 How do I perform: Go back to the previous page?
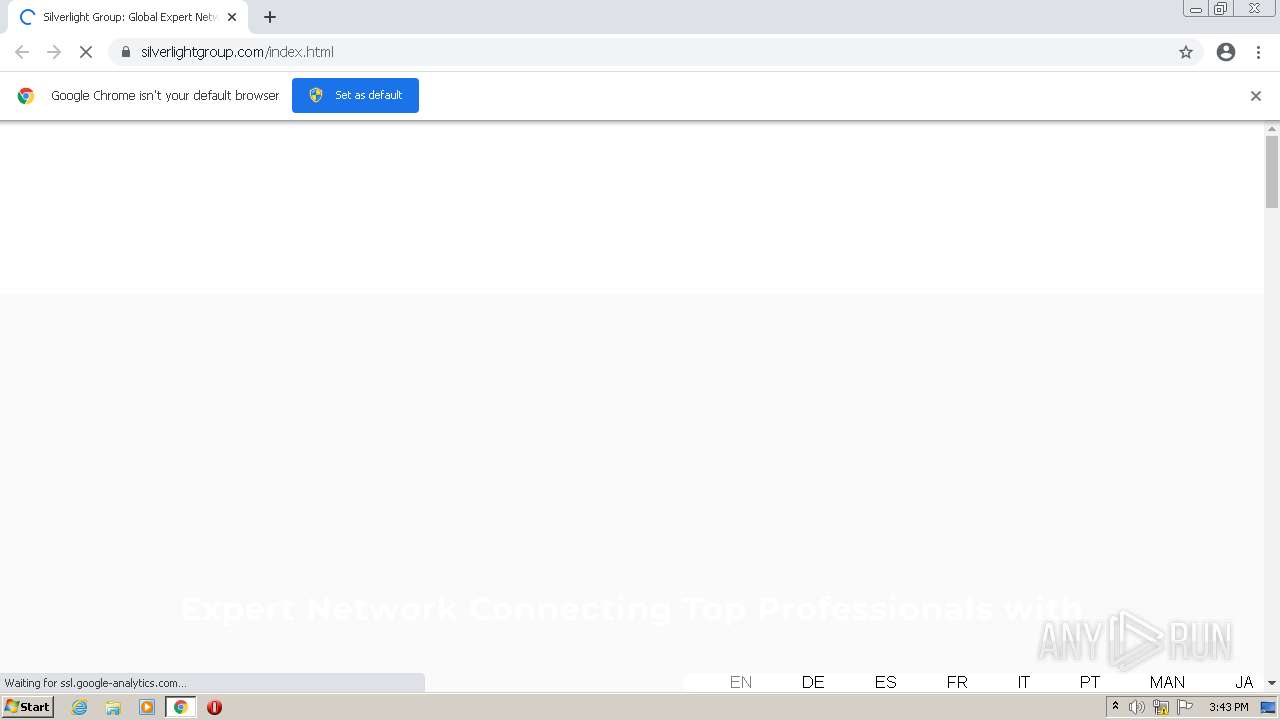pyautogui.click(x=22, y=52)
